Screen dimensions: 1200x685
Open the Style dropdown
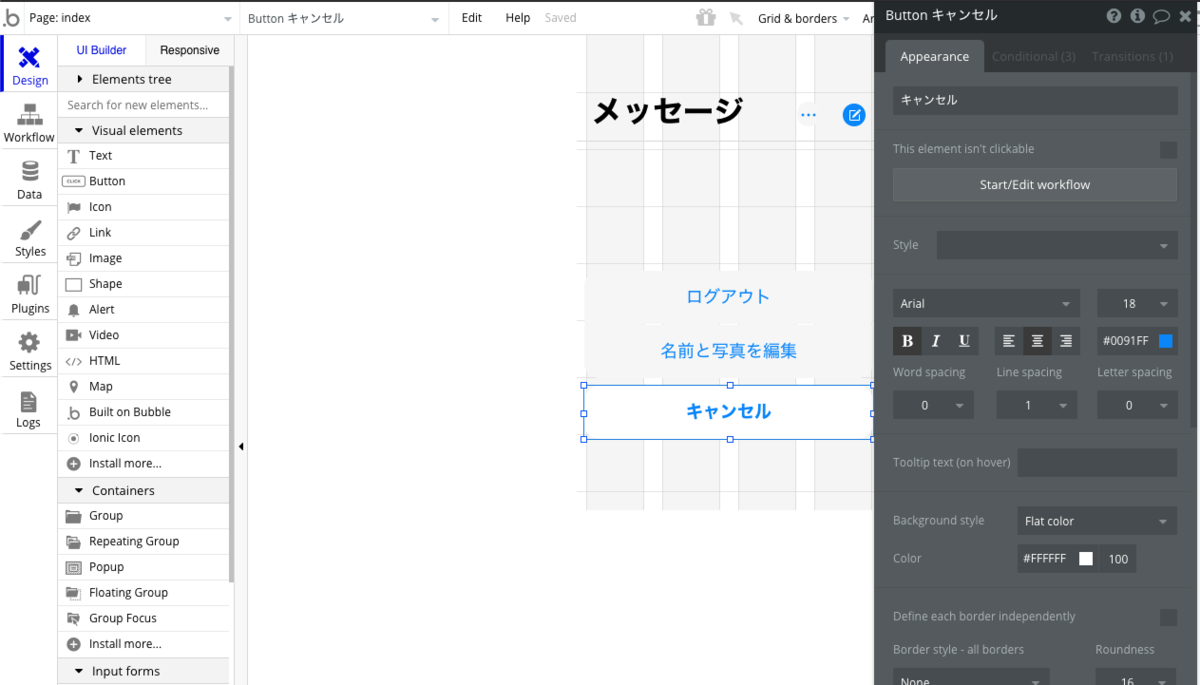1057,245
